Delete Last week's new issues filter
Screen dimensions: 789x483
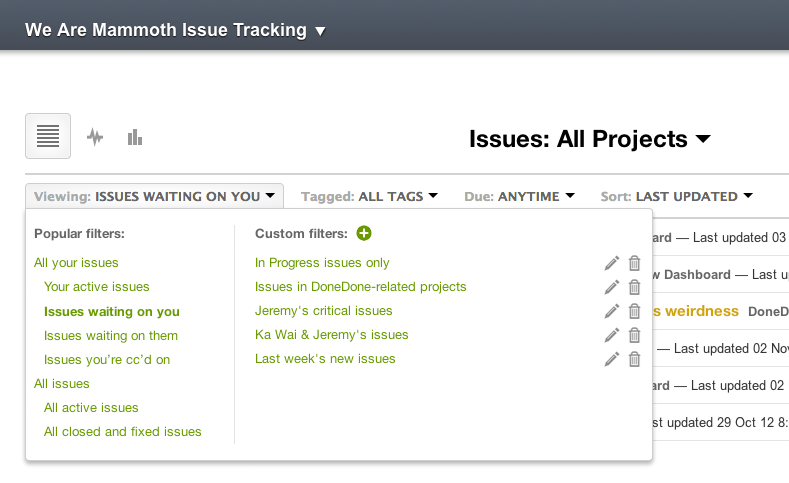(x=634, y=359)
